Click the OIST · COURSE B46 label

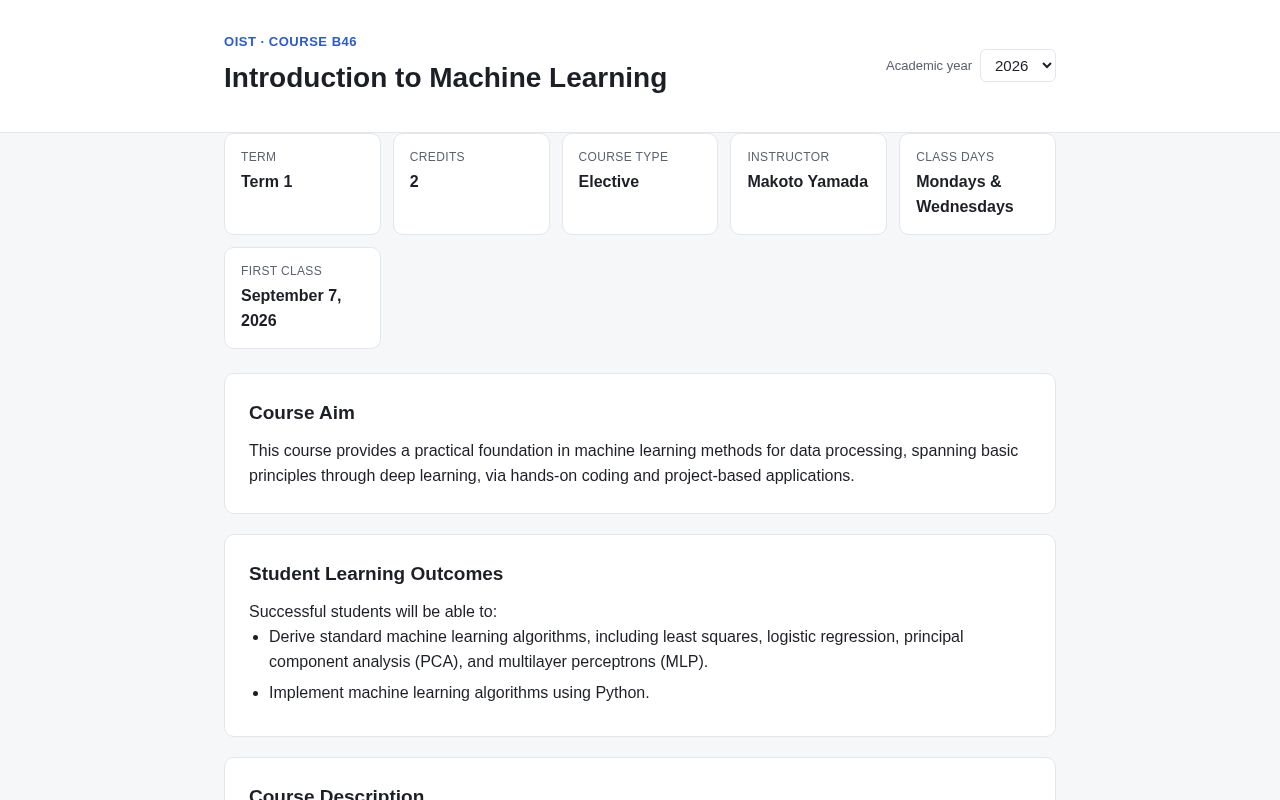(x=290, y=41)
